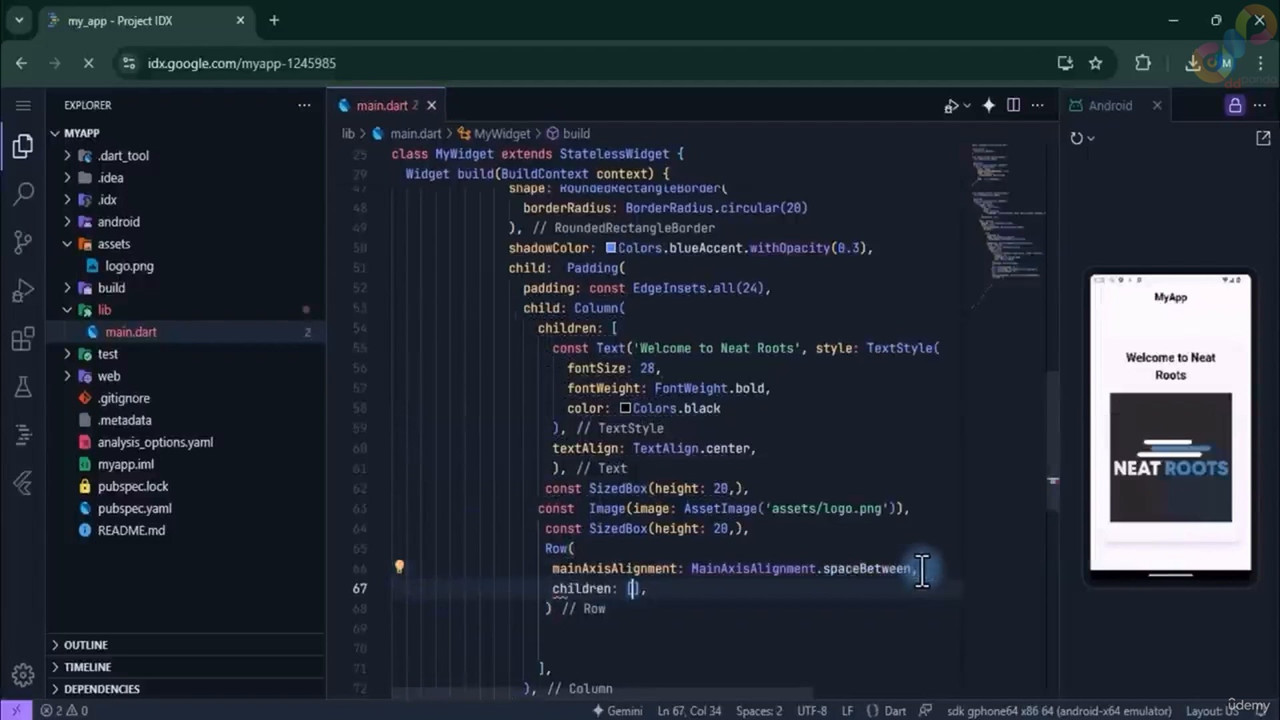The width and height of the screenshot is (1280, 720).
Task: Close the Android preview tab
Action: (1157, 105)
